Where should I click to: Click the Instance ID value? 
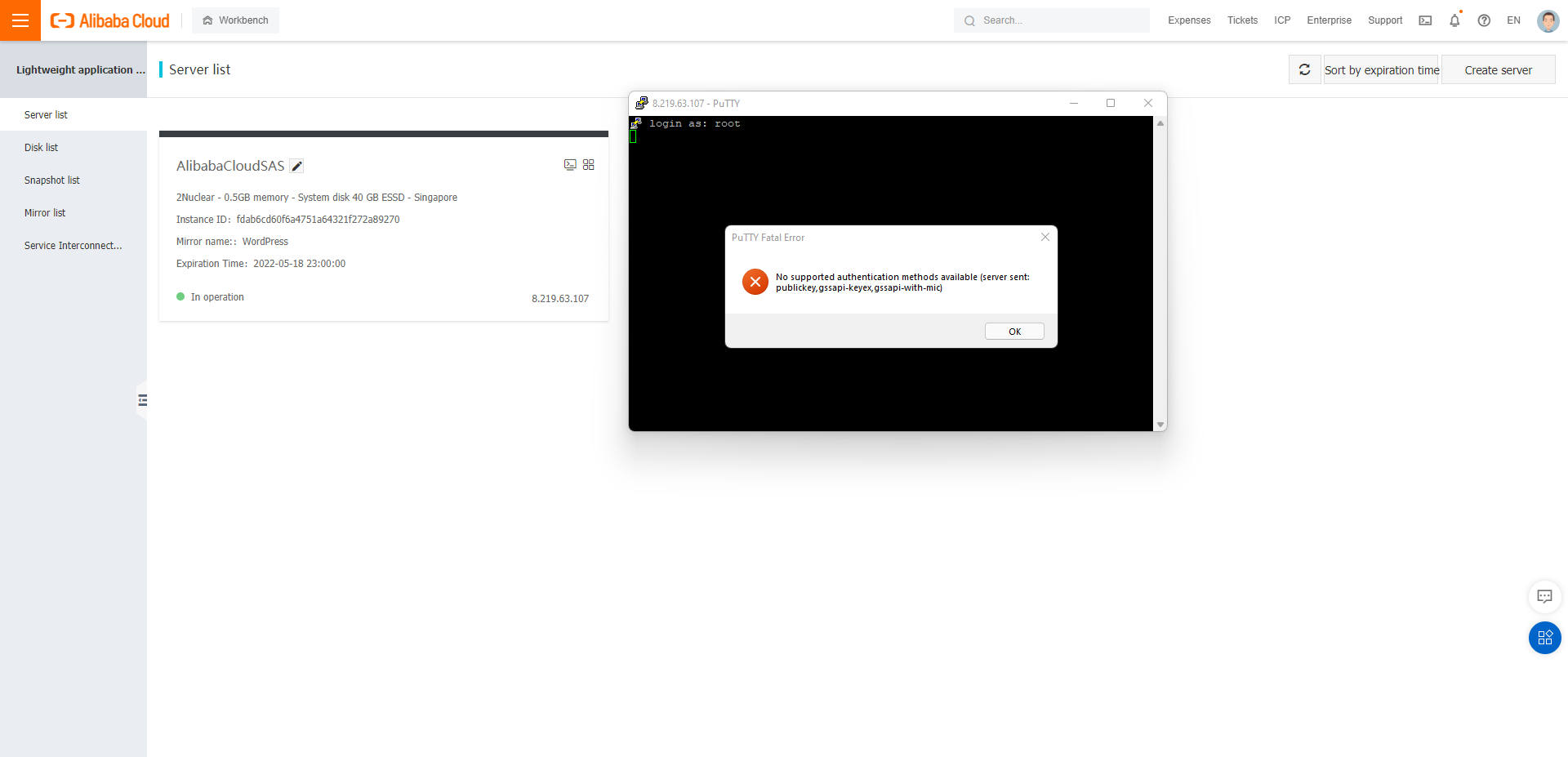(x=318, y=220)
